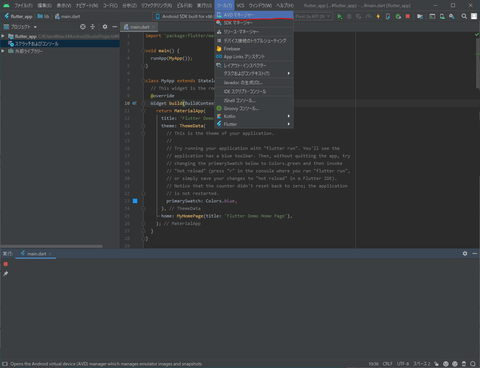Click the Run app green play icon
Viewport: 480px width, 368px height.
(x=340, y=16)
